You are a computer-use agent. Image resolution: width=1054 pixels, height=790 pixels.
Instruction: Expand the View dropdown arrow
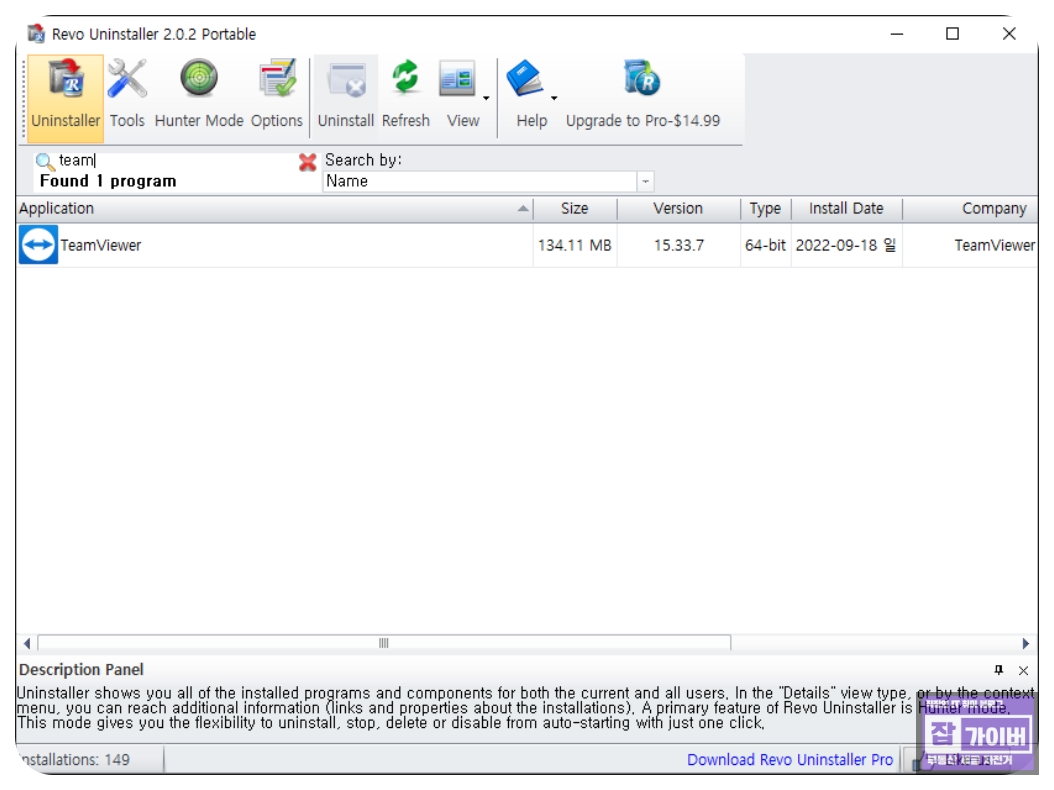[486, 98]
